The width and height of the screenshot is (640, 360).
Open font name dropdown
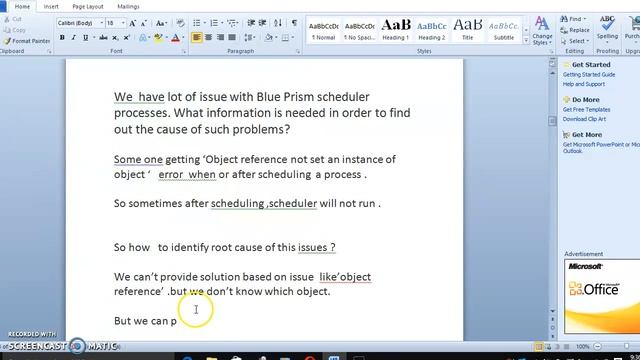pyautogui.click(x=102, y=23)
